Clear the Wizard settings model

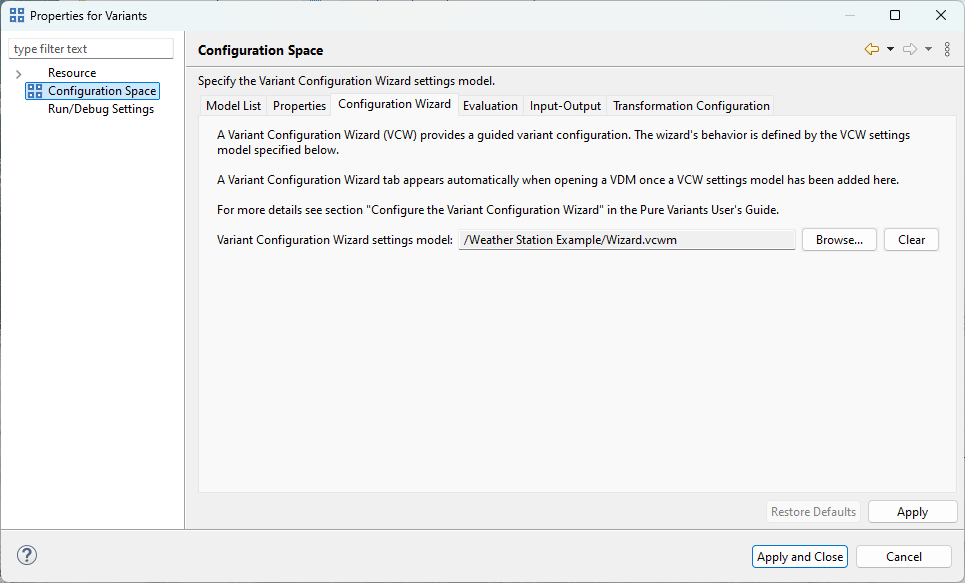910,239
